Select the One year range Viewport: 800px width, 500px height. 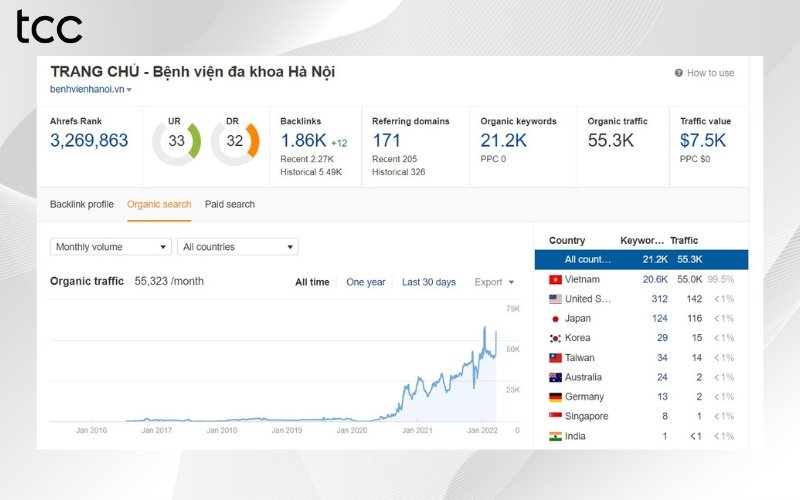point(365,282)
